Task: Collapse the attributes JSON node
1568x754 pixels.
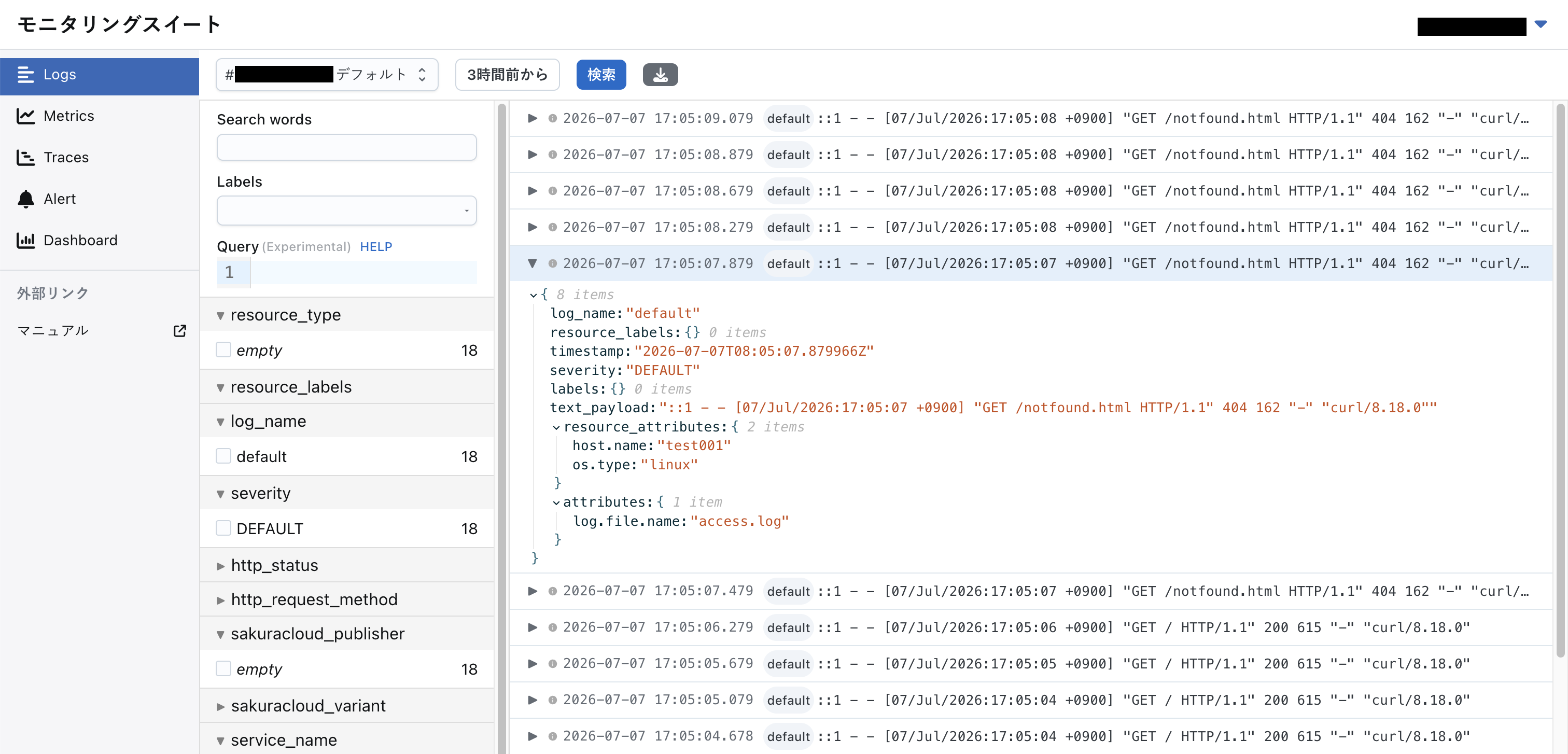Action: point(556,502)
